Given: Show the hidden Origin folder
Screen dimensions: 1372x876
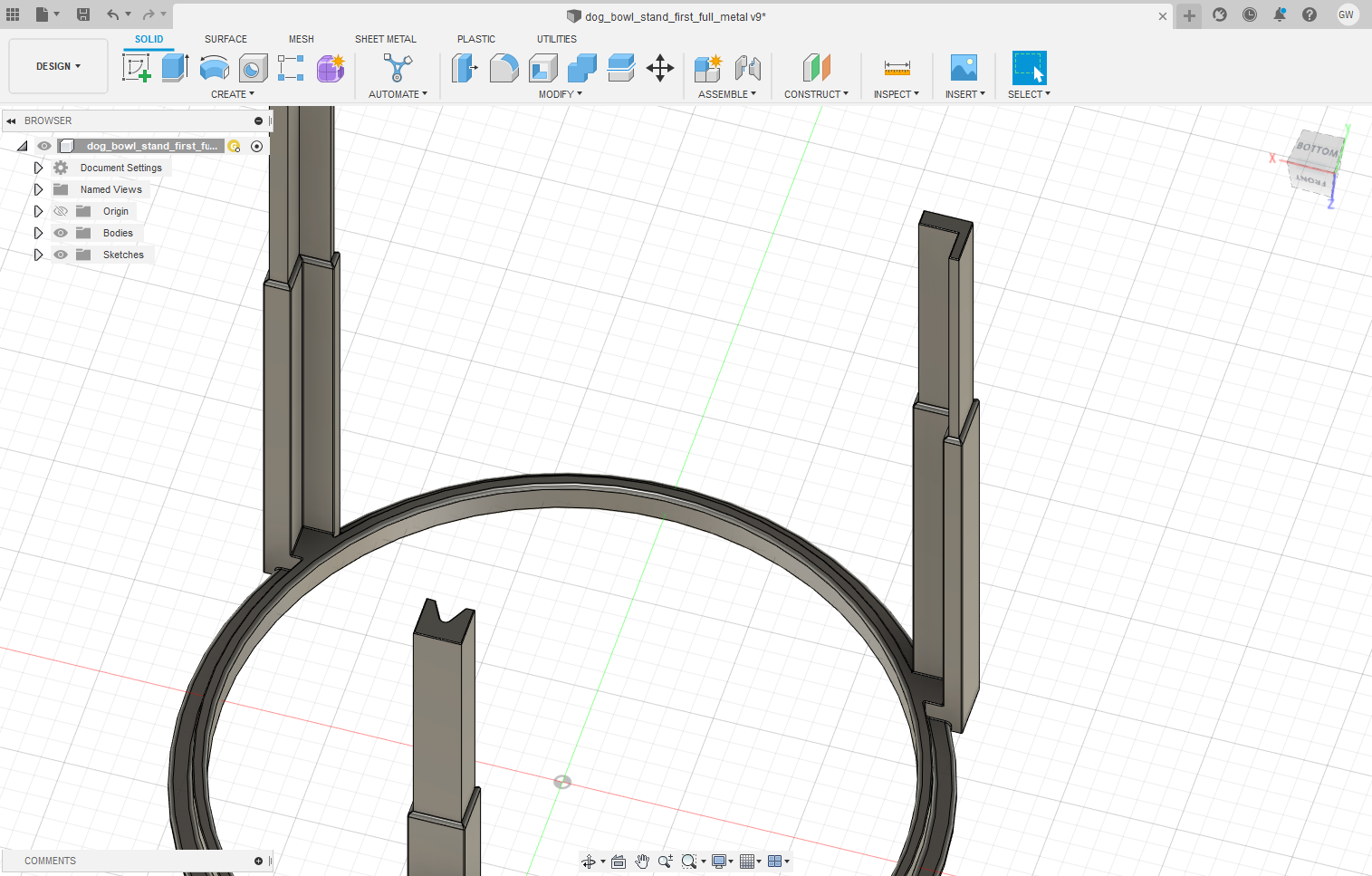Looking at the screenshot, I should (x=61, y=211).
